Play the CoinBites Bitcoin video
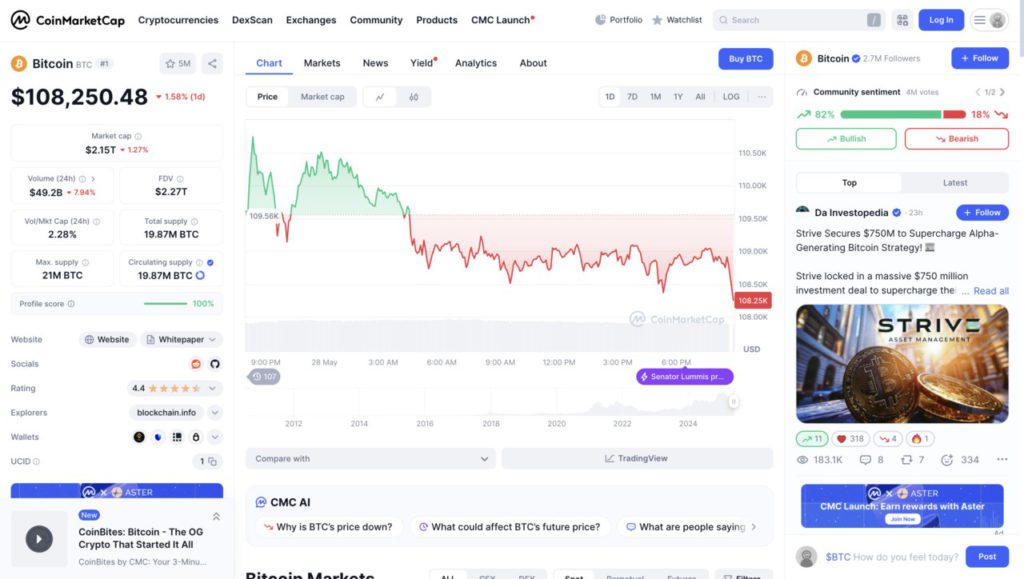The height and width of the screenshot is (579, 1024). 39,539
